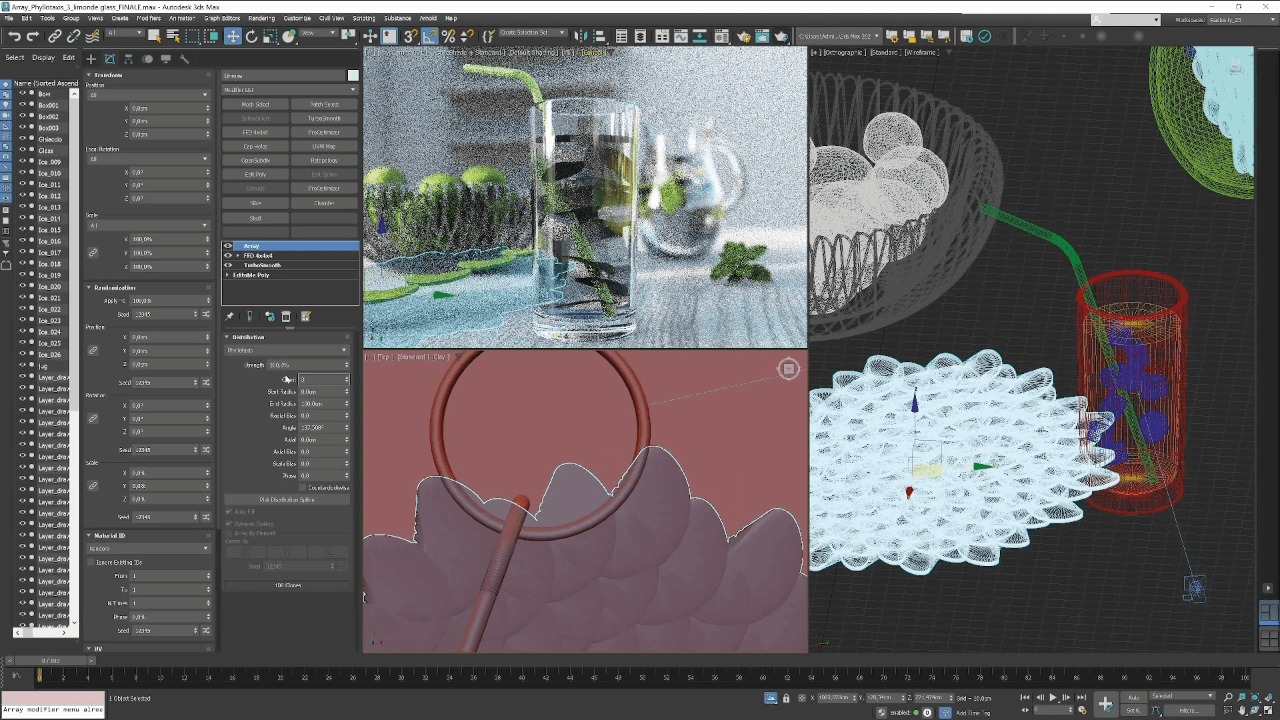Toggle the Angle Snap icon
1280x720 pixels.
pyautogui.click(x=429, y=36)
